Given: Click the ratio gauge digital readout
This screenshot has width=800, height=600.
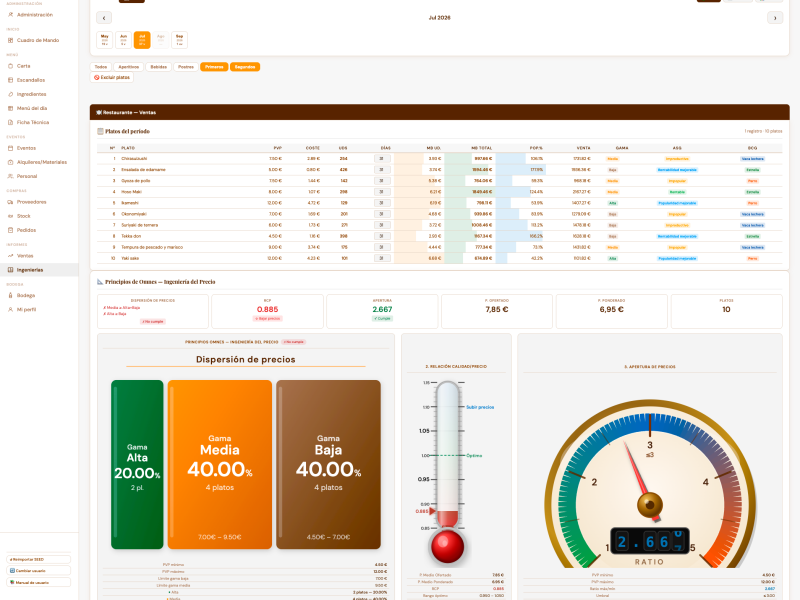Looking at the screenshot, I should click(650, 541).
